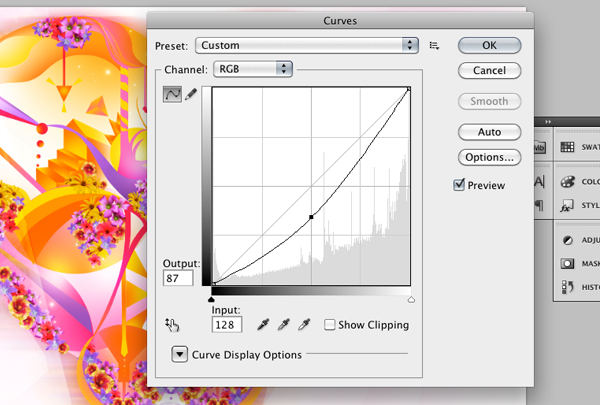Pick the white point eyedropper
Screen dimensions: 600x405
tap(304, 325)
